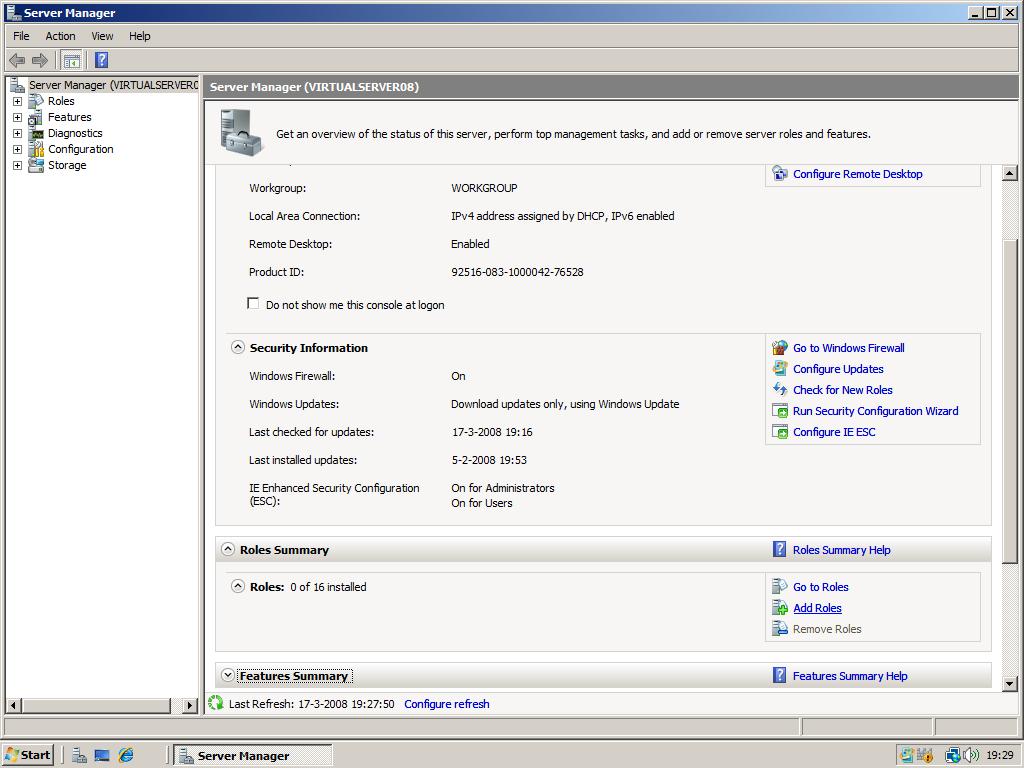The image size is (1024, 768).
Task: Collapse the Roles Summary section
Action: coord(228,549)
